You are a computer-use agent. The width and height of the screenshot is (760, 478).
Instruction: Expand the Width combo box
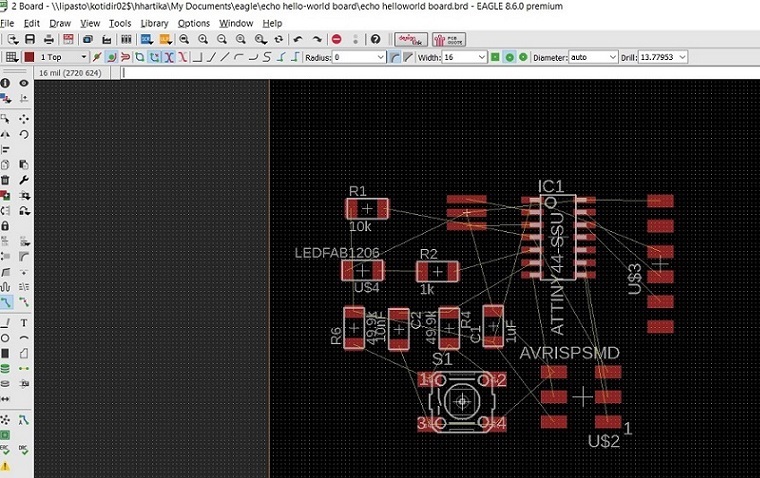point(481,57)
